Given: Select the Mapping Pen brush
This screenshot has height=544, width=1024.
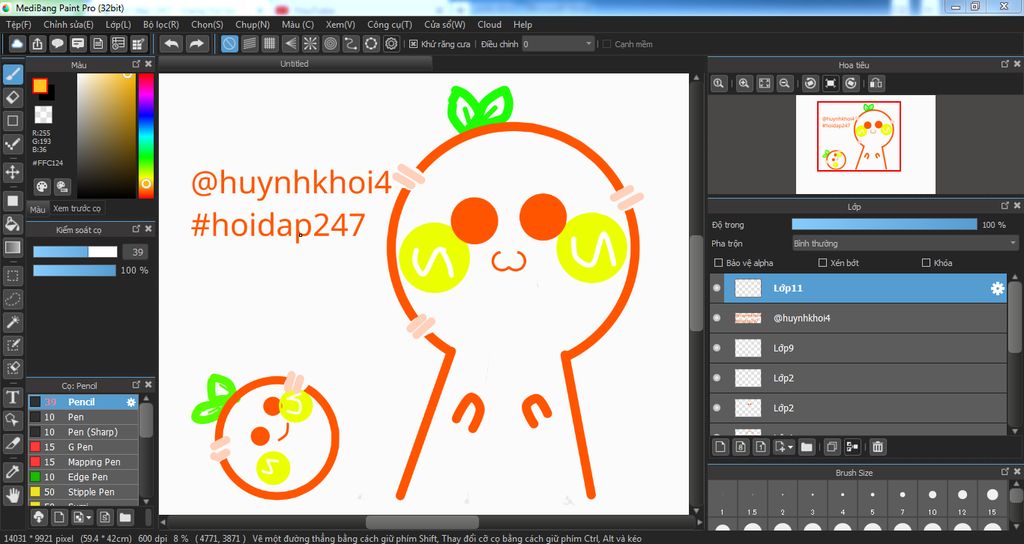Looking at the screenshot, I should click(83, 462).
